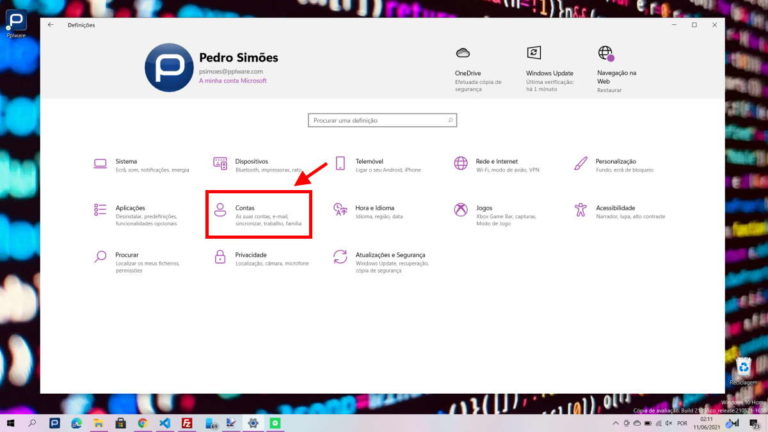The image size is (768, 432).
Task: Click the 'A minha conta Microsoft' link
Action: [232, 81]
